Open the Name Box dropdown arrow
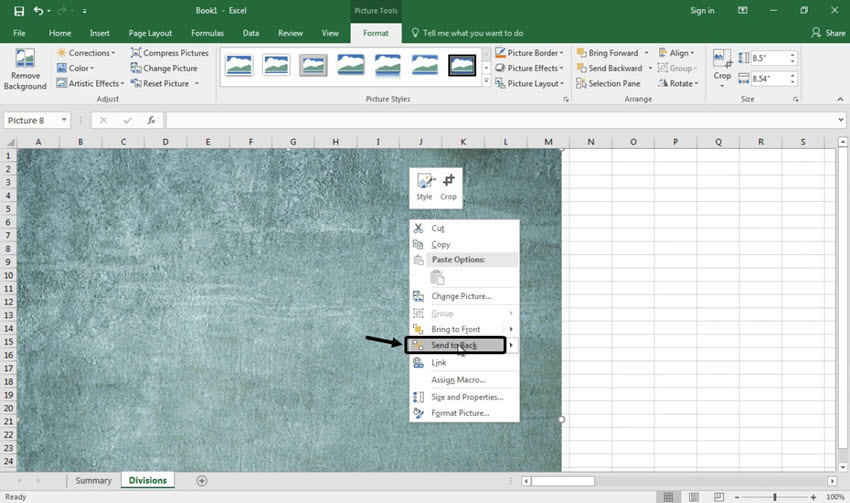The width and height of the screenshot is (850, 503). click(x=64, y=121)
